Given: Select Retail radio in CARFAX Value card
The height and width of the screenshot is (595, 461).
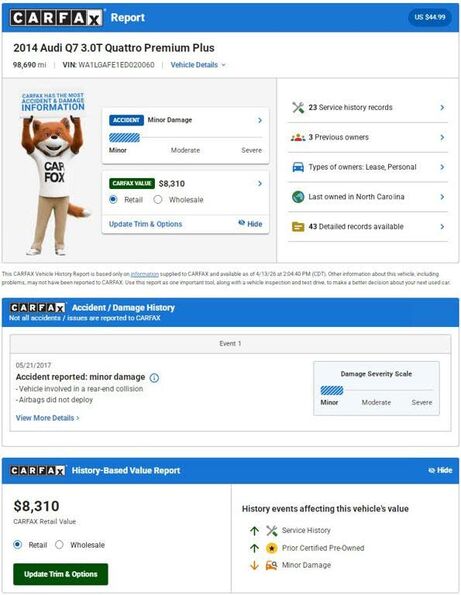Looking at the screenshot, I should point(113,199).
